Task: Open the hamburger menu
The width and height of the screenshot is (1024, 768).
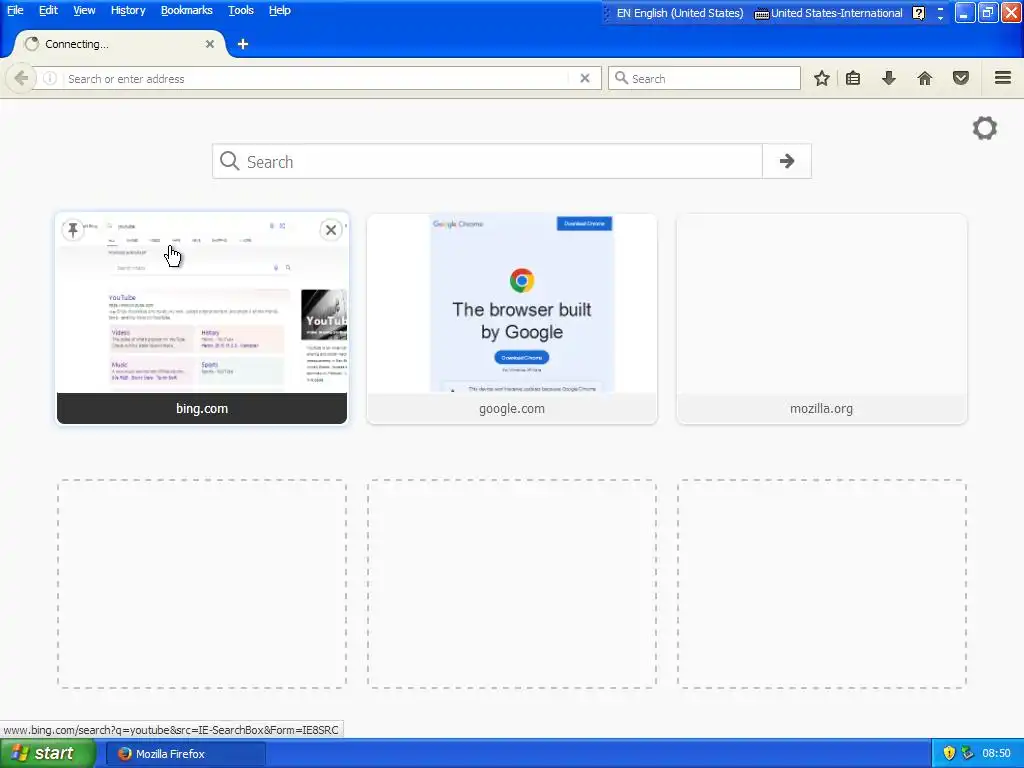Action: tap(1003, 78)
